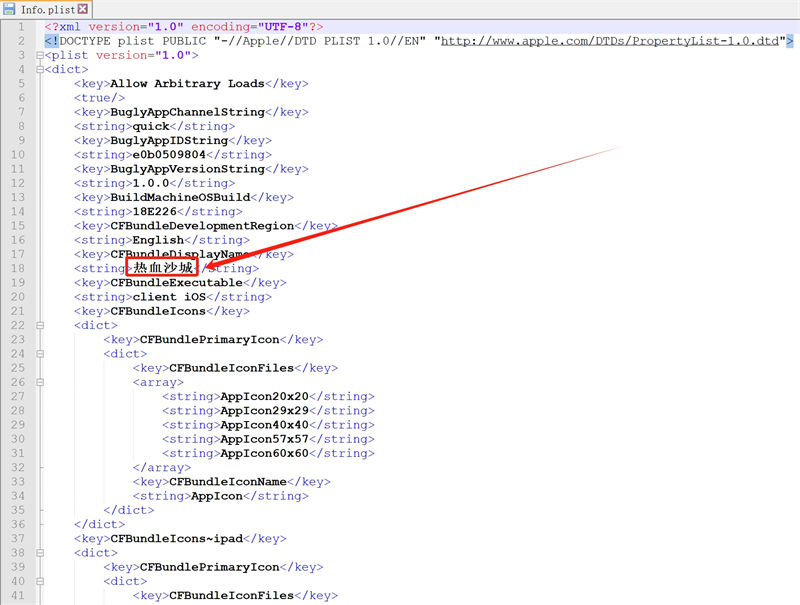Click the key CFBundleIcons~ipad

tap(176, 539)
